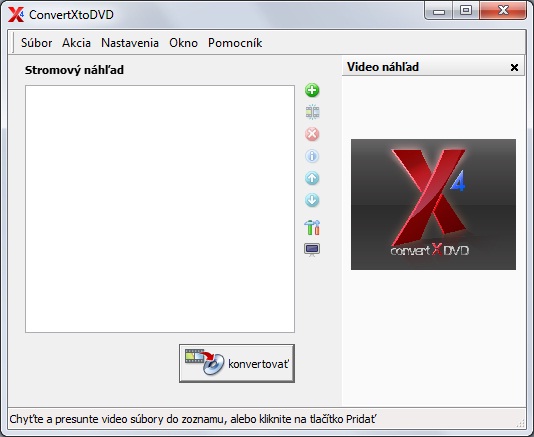The height and width of the screenshot is (437, 534).
Task: Open the Okno menu
Action: tap(183, 43)
